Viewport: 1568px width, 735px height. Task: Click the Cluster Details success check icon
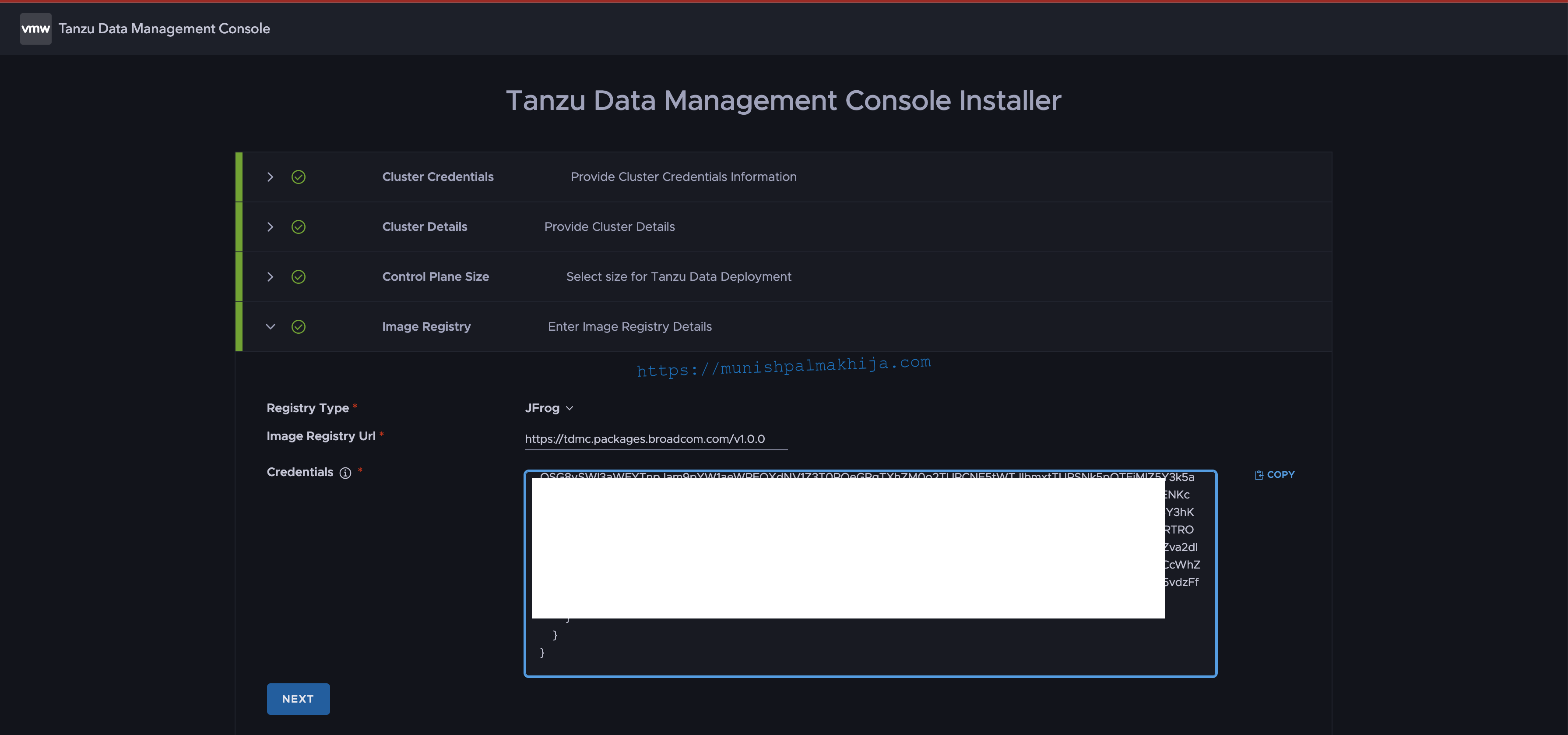tap(298, 227)
